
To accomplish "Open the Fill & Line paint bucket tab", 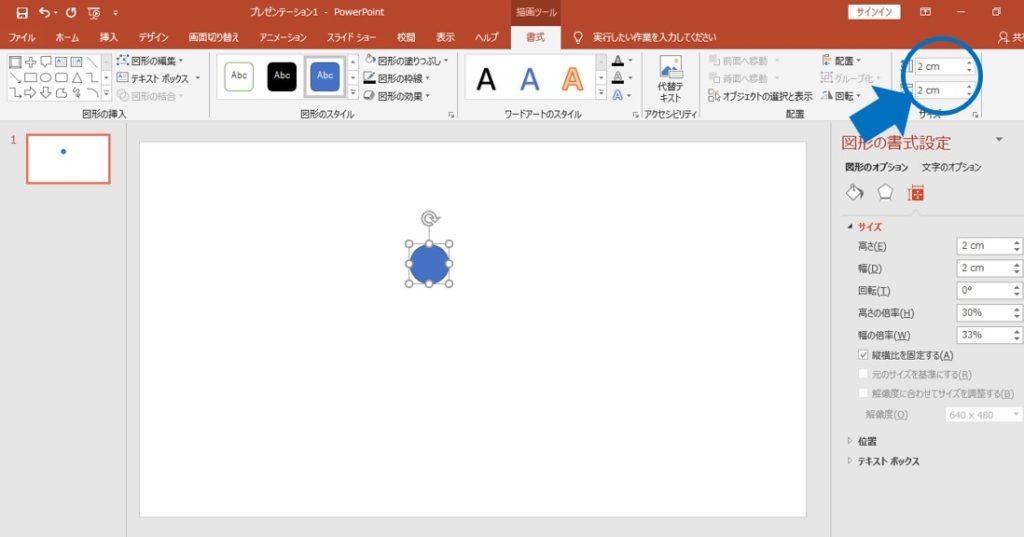I will point(854,192).
